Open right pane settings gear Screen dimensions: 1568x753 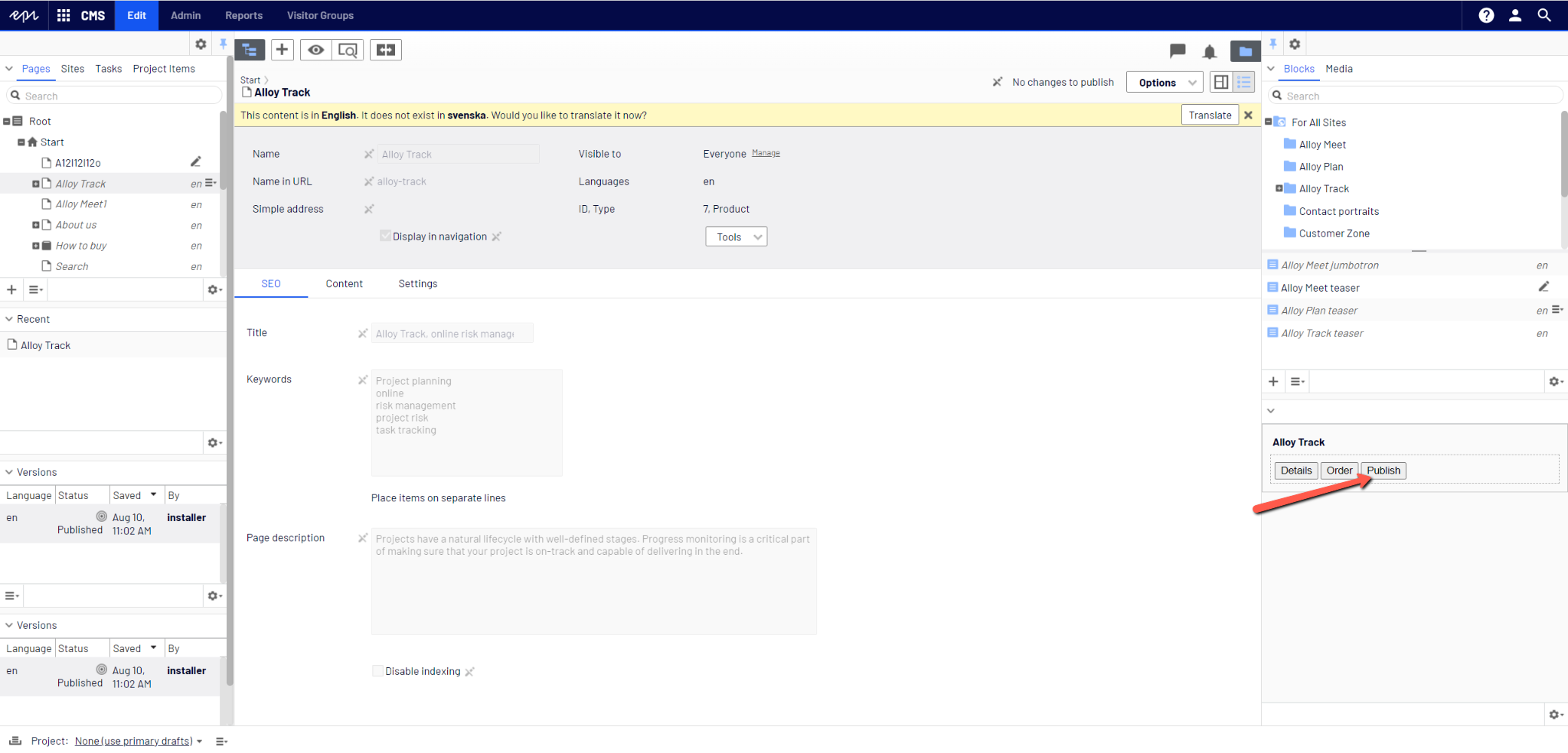coord(1295,44)
